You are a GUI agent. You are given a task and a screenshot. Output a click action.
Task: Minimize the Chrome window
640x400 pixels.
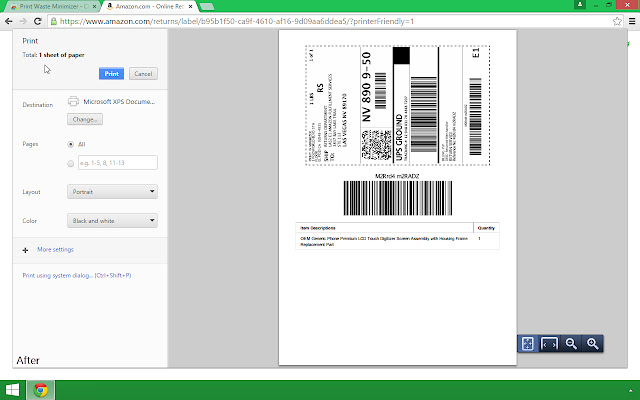pos(596,5)
